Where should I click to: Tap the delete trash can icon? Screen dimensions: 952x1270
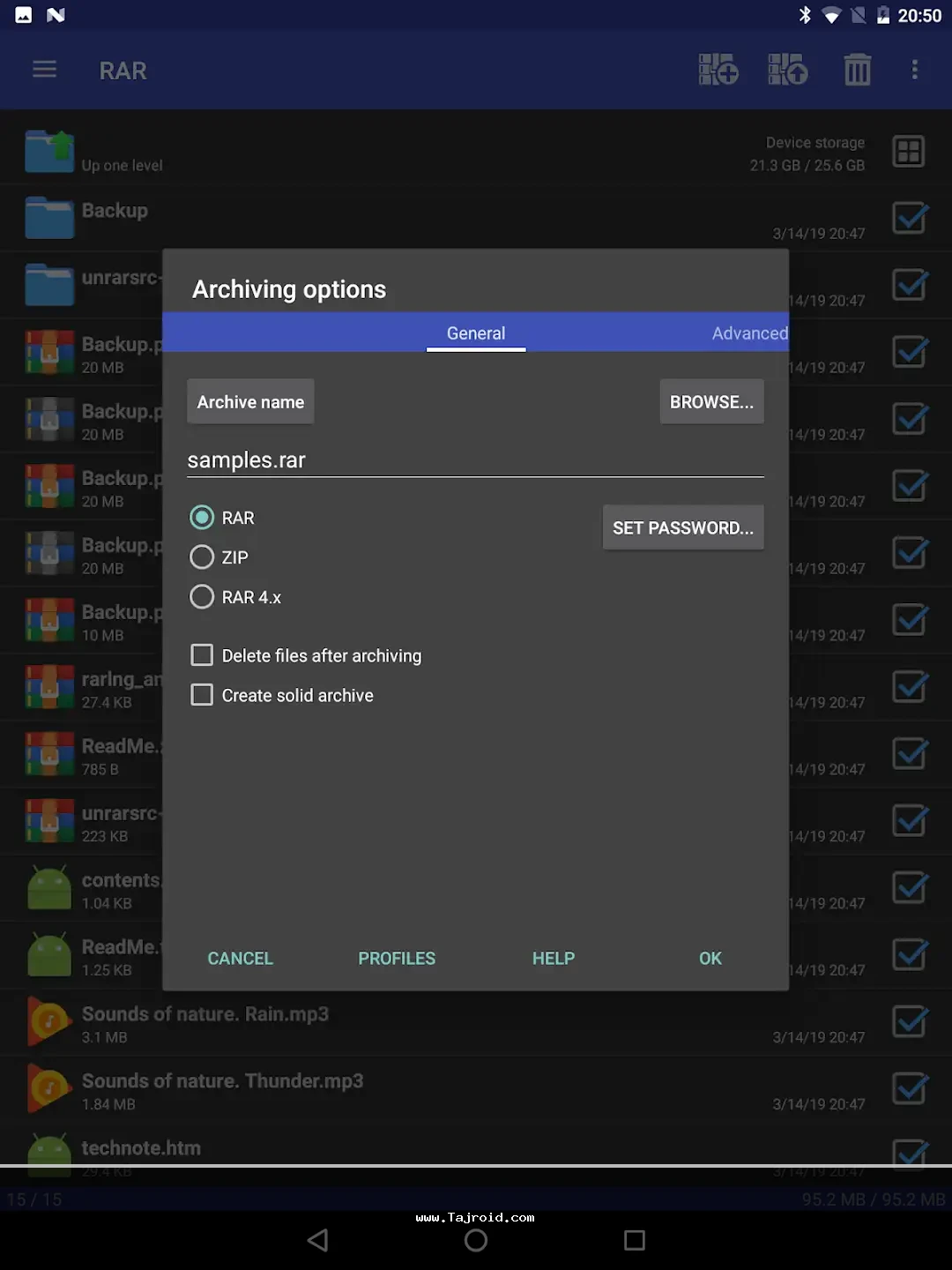coord(857,70)
